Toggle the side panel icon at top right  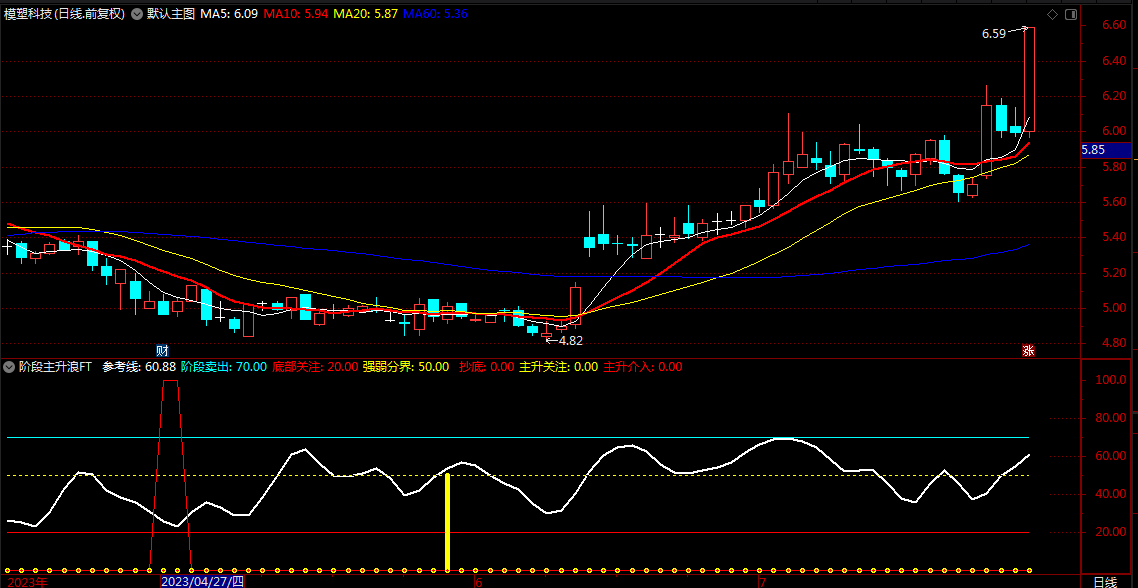[x=1071, y=14]
